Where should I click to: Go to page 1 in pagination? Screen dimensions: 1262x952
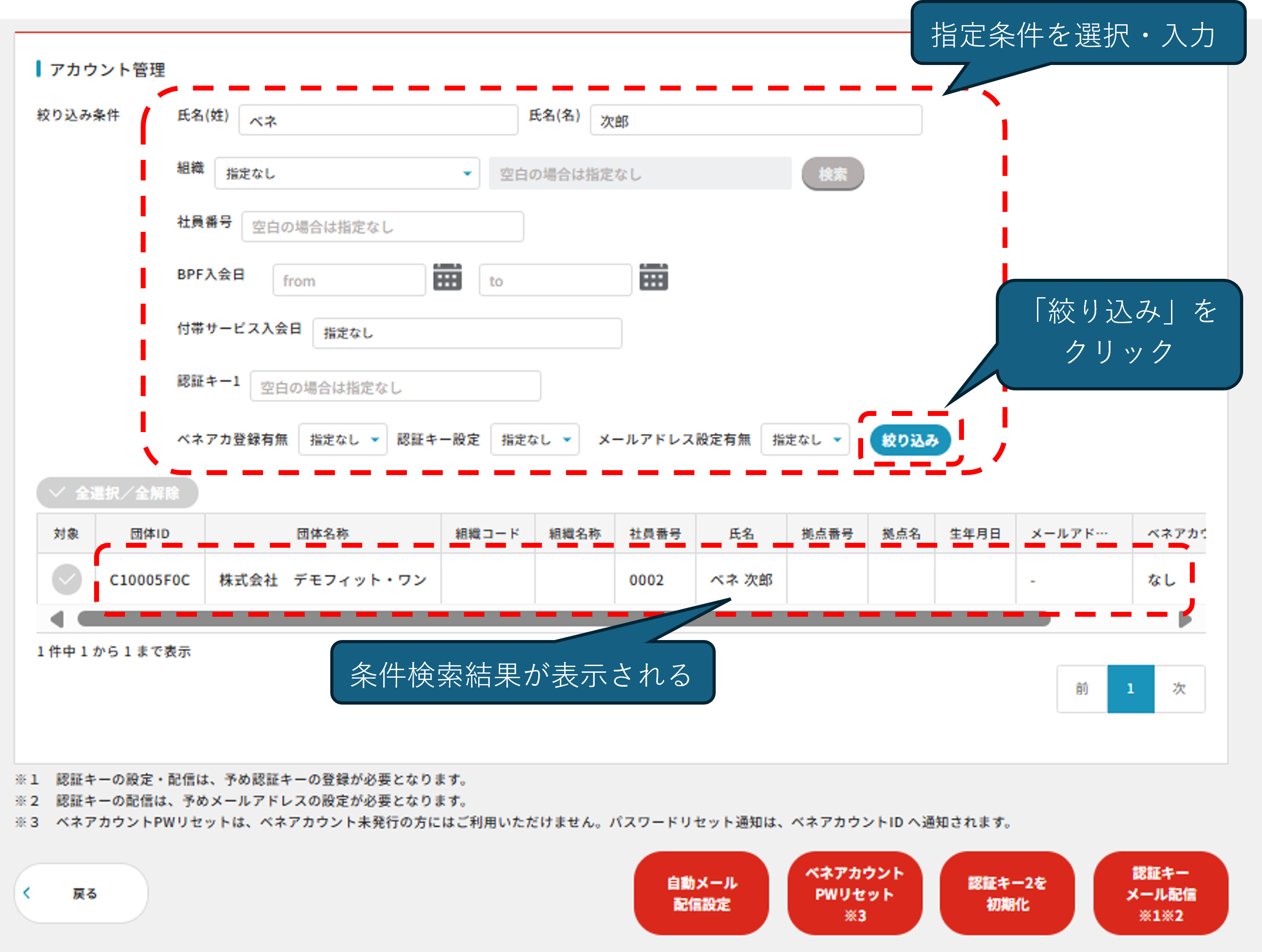click(x=1130, y=688)
